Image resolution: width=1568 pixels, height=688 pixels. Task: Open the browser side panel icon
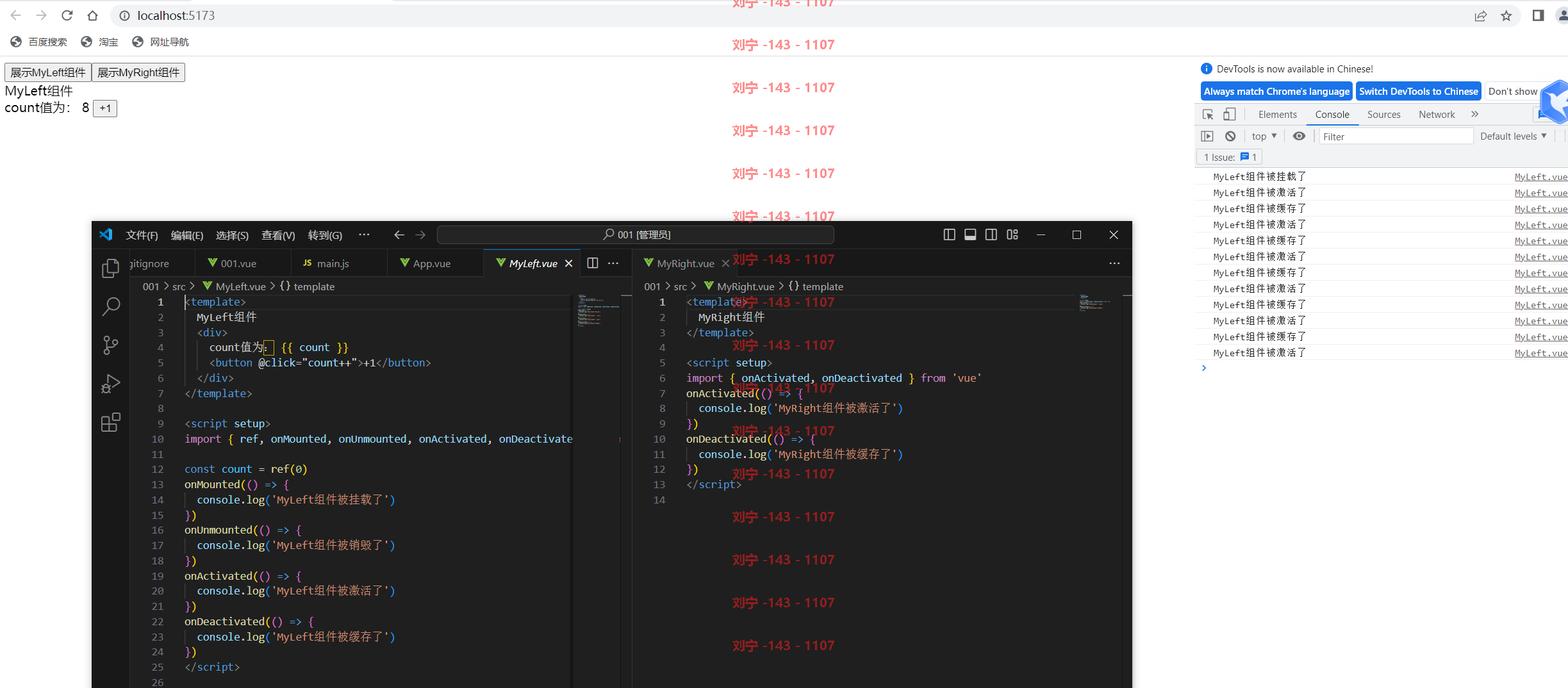point(1538,16)
